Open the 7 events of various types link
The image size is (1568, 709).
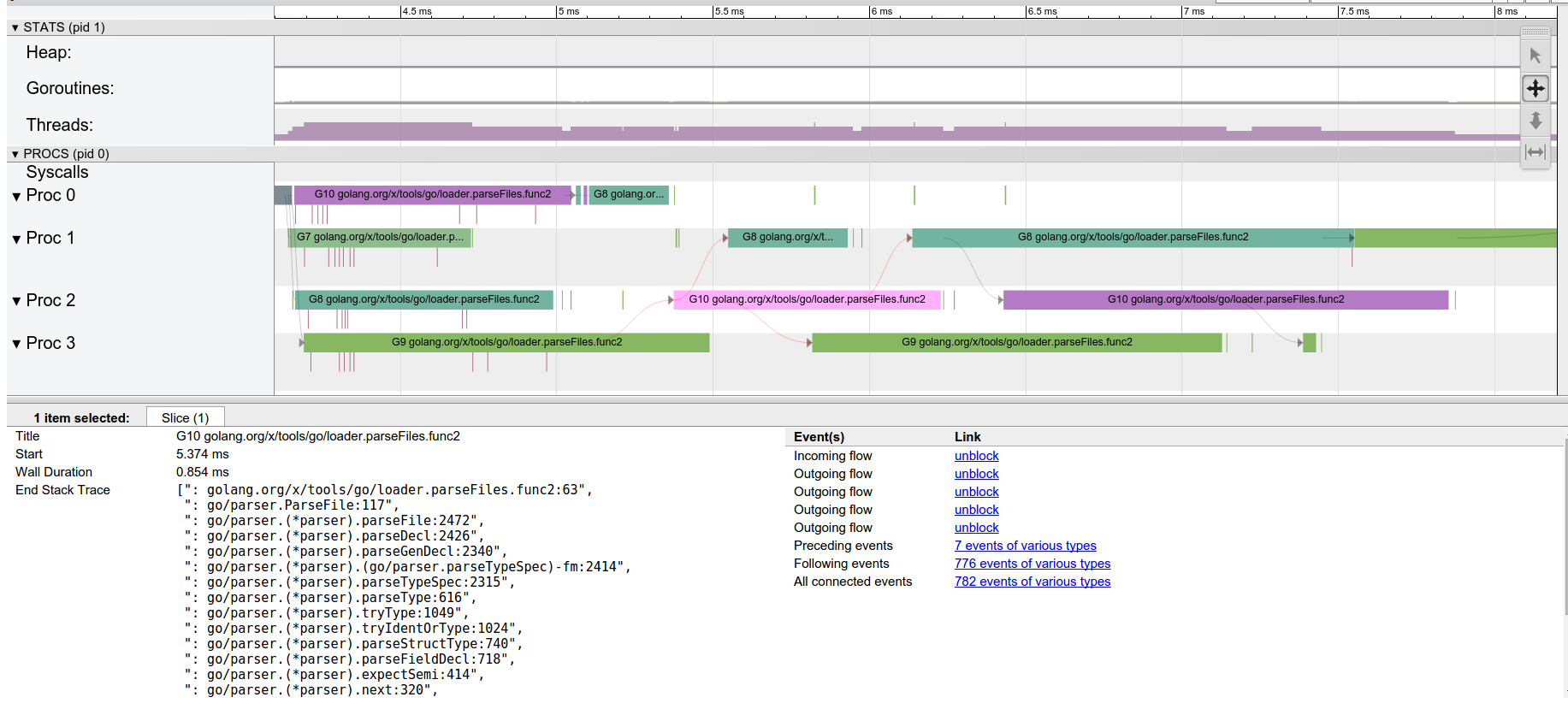tap(1025, 546)
